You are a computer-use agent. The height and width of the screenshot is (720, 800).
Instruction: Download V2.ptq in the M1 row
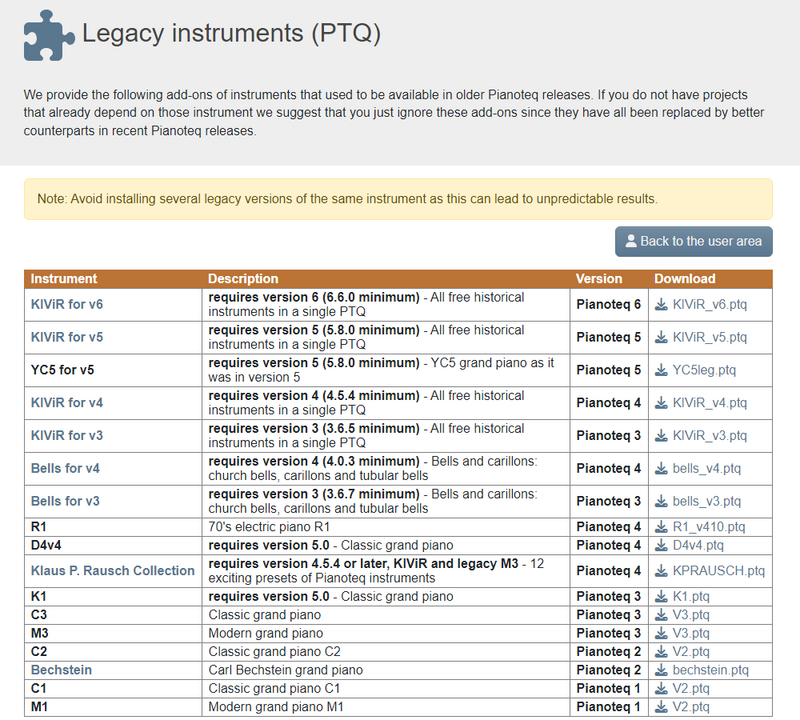tap(691, 707)
